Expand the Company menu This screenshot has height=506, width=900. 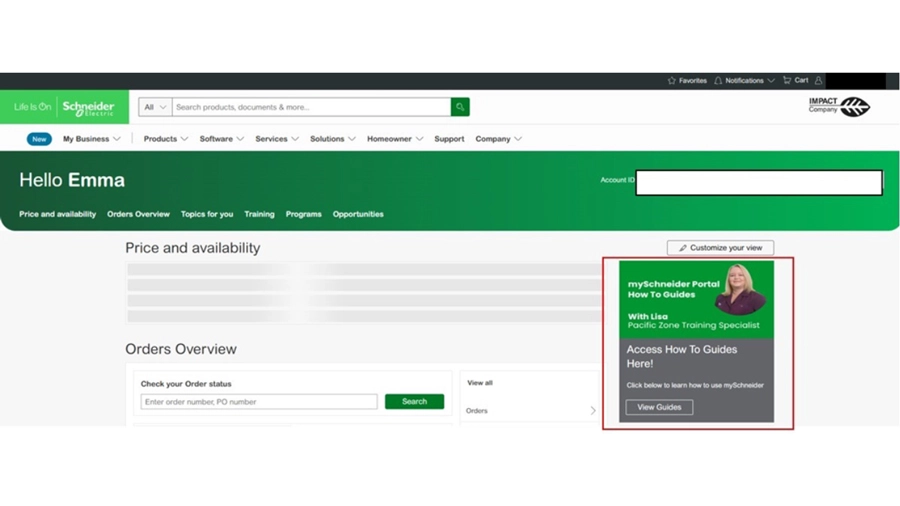(x=498, y=139)
